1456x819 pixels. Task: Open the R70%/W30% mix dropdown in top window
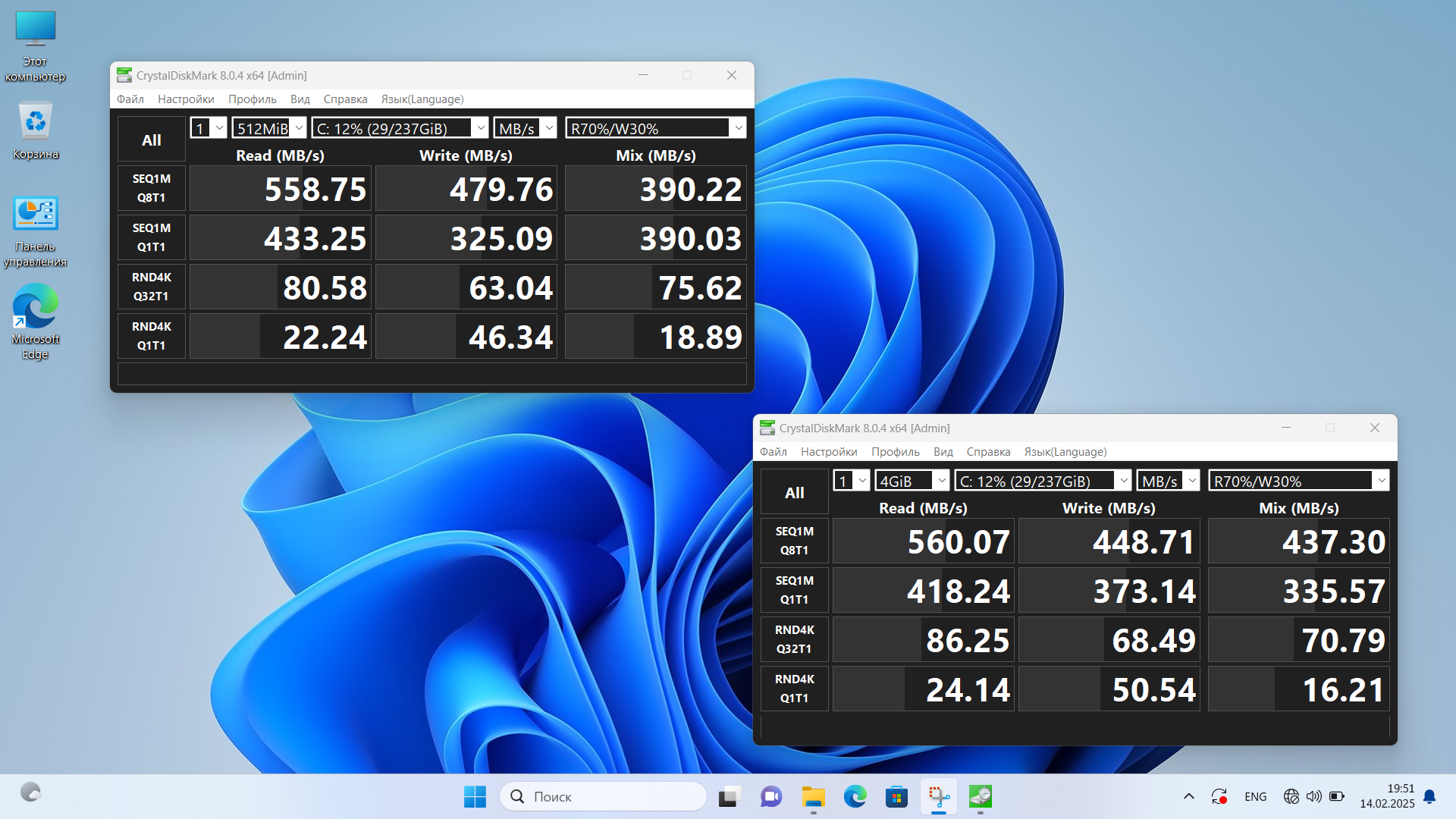655,128
